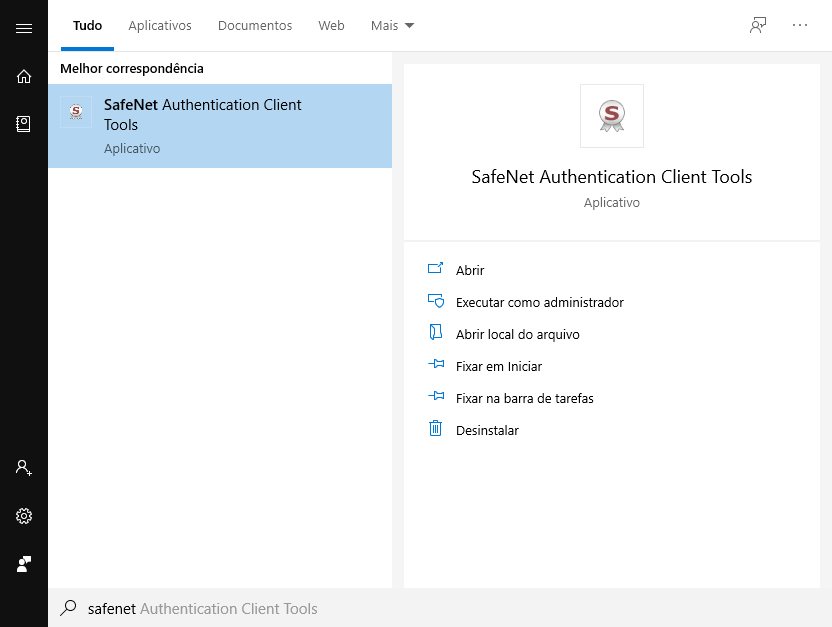Open the hamburger menu in the sidebar
Image resolution: width=832 pixels, height=627 pixels.
[24, 27]
